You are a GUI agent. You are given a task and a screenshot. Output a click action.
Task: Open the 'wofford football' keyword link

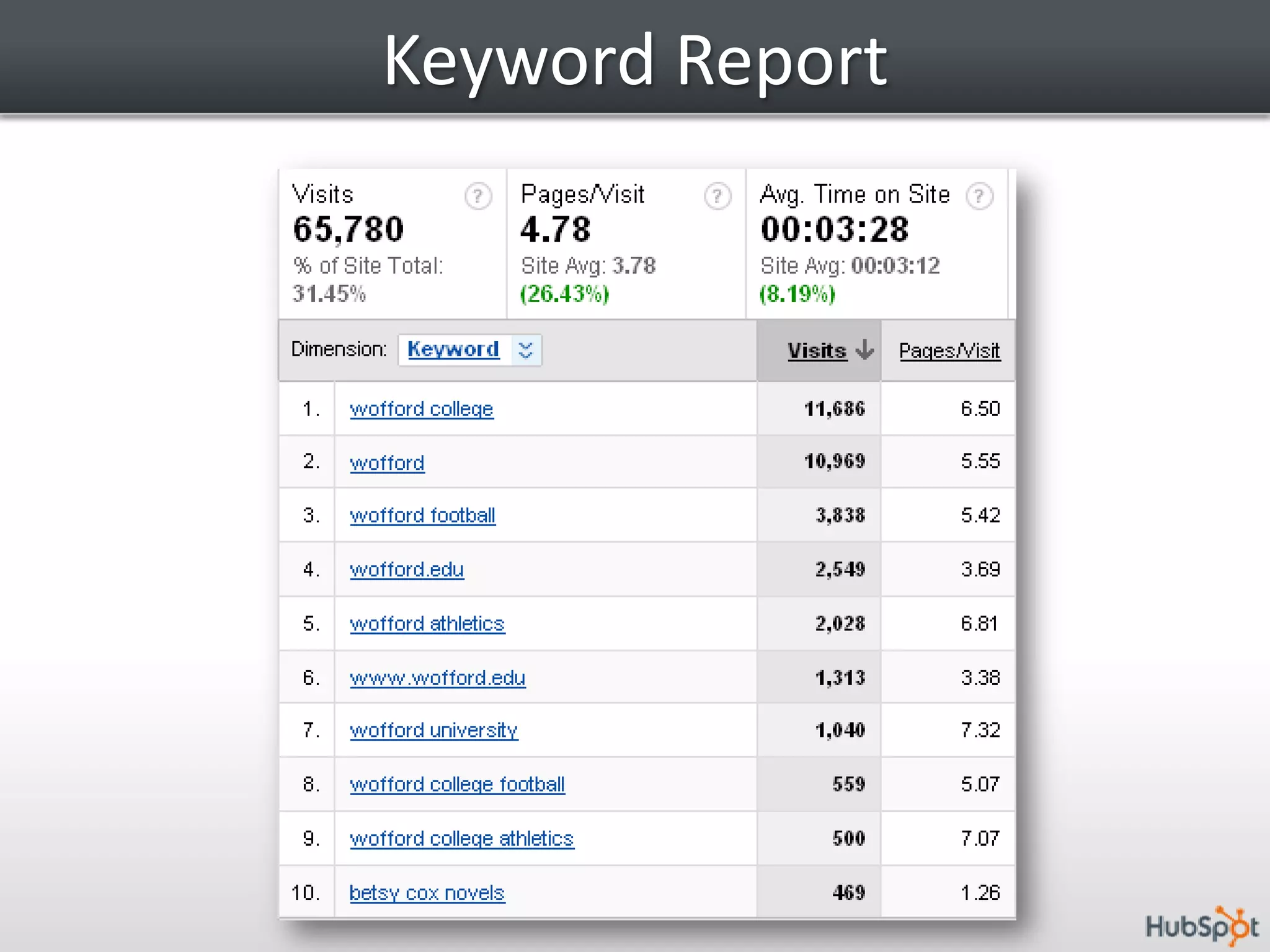[422, 516]
